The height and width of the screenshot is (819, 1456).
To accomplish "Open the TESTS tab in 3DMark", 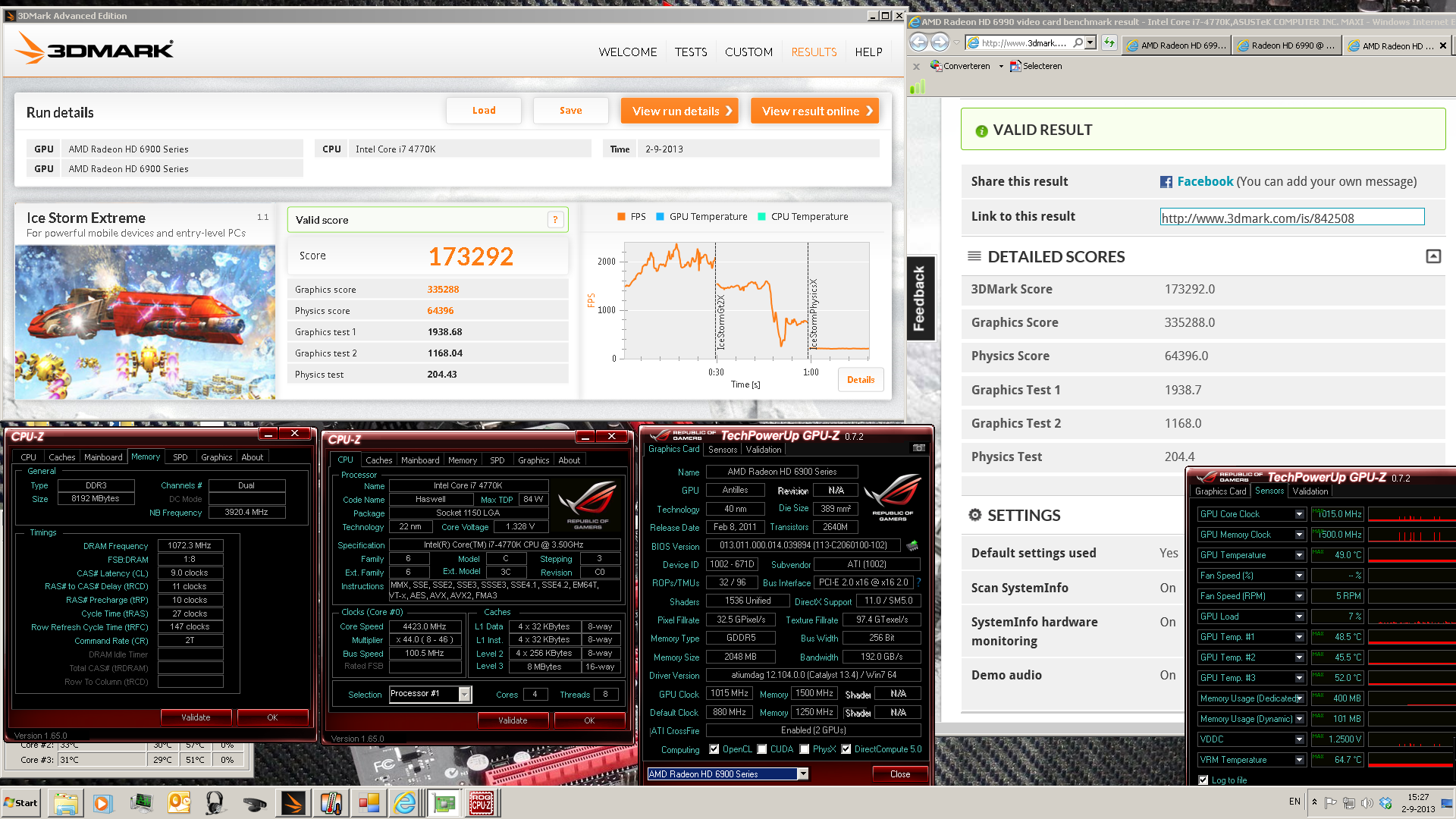I will tap(691, 52).
